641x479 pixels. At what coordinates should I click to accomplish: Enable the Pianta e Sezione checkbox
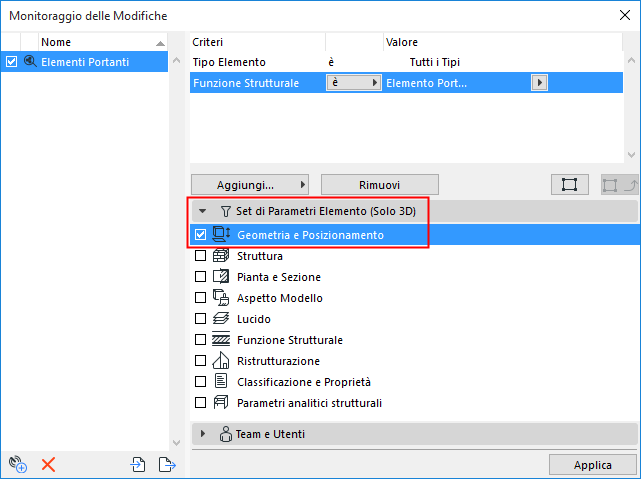200,277
